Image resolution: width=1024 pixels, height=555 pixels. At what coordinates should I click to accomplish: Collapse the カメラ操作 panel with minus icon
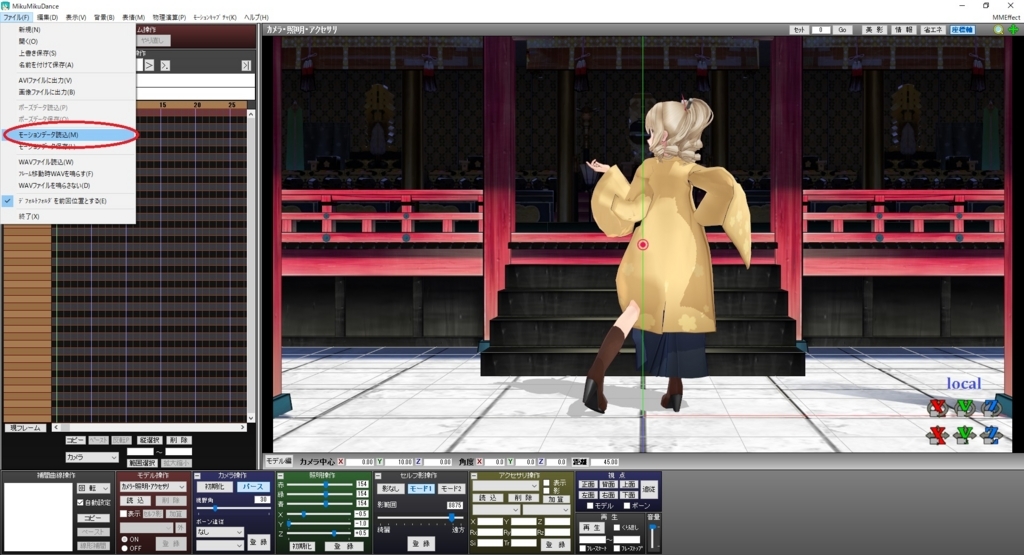point(197,476)
